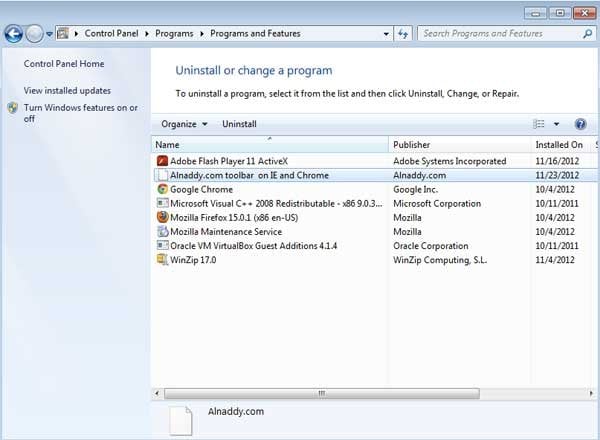Select Adobe Flash Player 11 ActiveX
This screenshot has width=600, height=440.
229,161
